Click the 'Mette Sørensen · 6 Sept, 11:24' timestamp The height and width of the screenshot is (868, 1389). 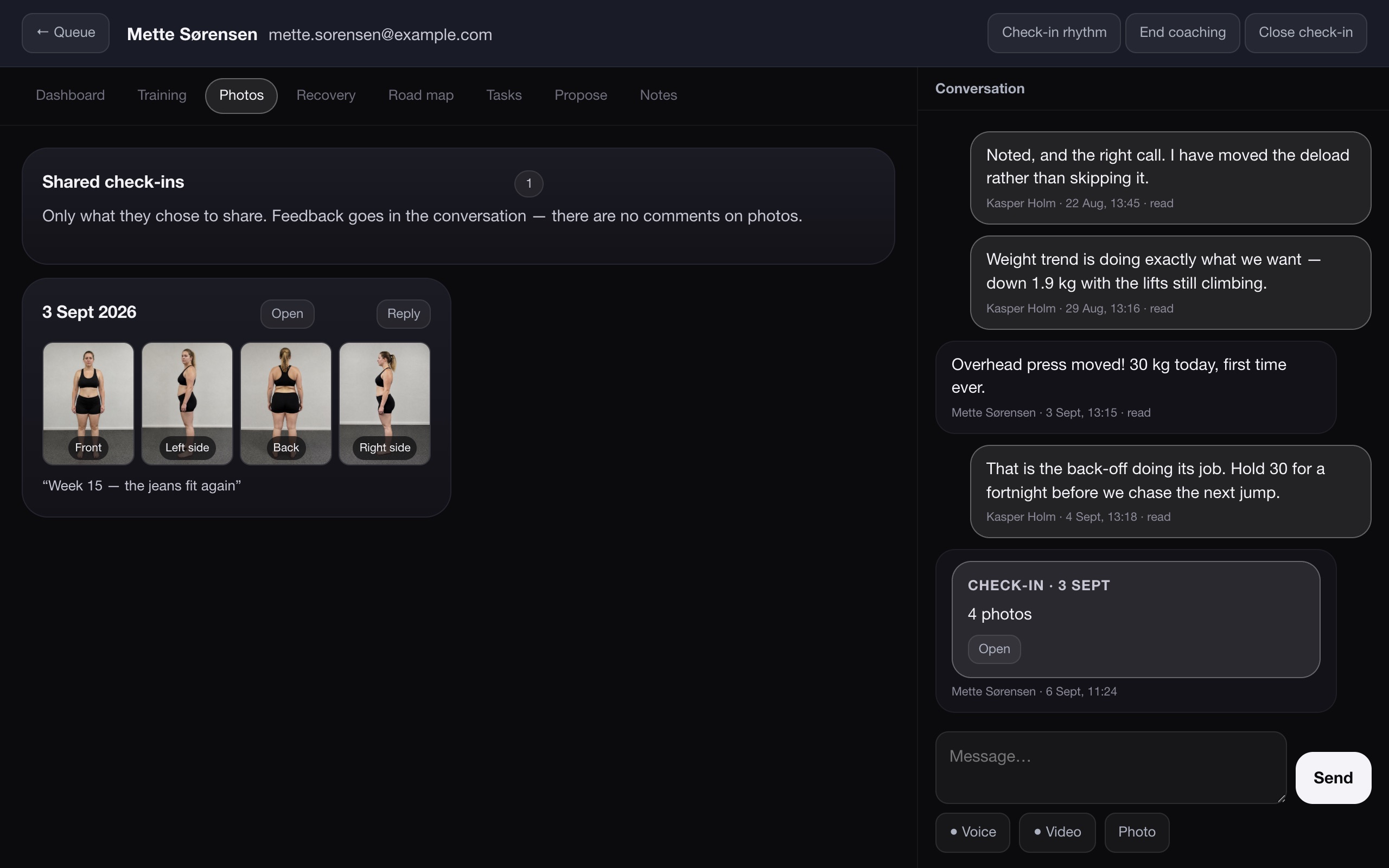pyautogui.click(x=1034, y=692)
